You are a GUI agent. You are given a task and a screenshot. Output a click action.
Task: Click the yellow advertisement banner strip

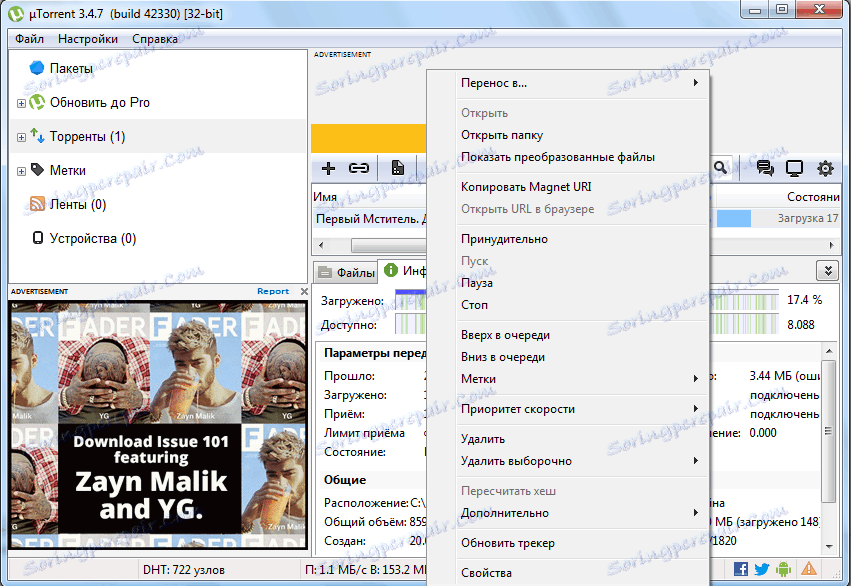[x=369, y=138]
